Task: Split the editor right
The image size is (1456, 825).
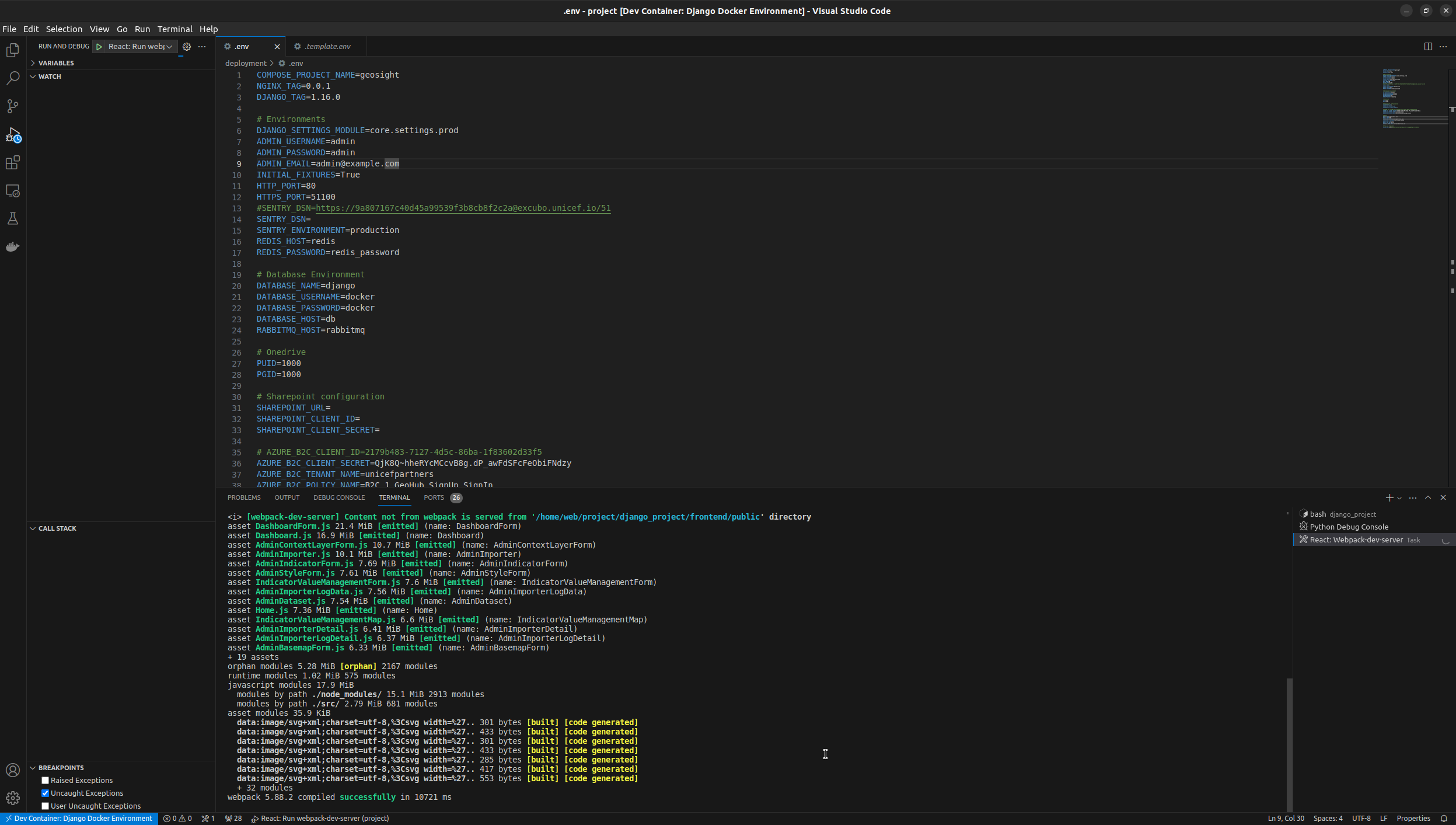Action: tap(1428, 47)
